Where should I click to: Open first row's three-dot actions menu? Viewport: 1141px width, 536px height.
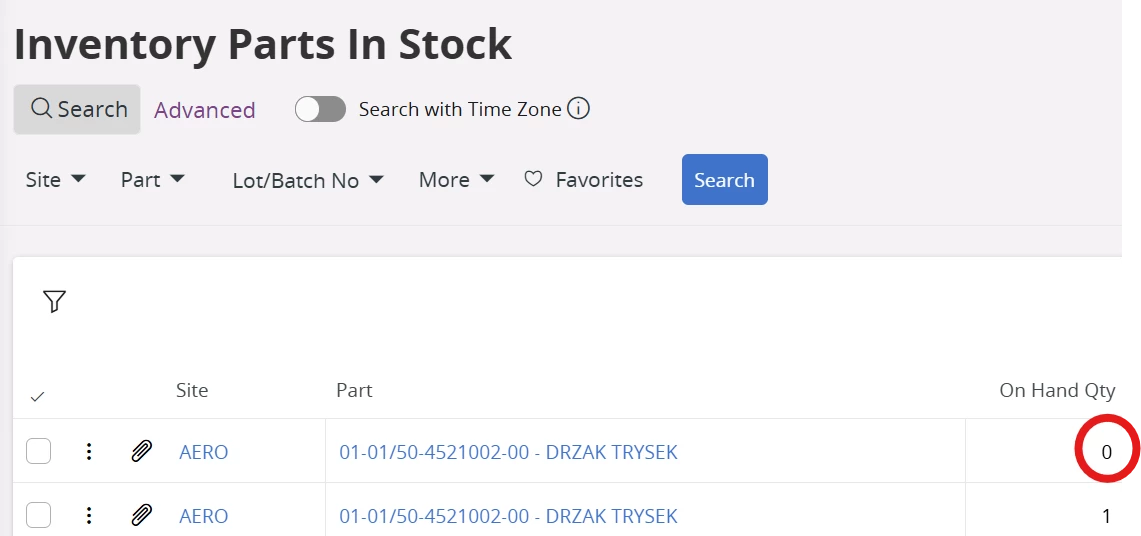pyautogui.click(x=89, y=452)
